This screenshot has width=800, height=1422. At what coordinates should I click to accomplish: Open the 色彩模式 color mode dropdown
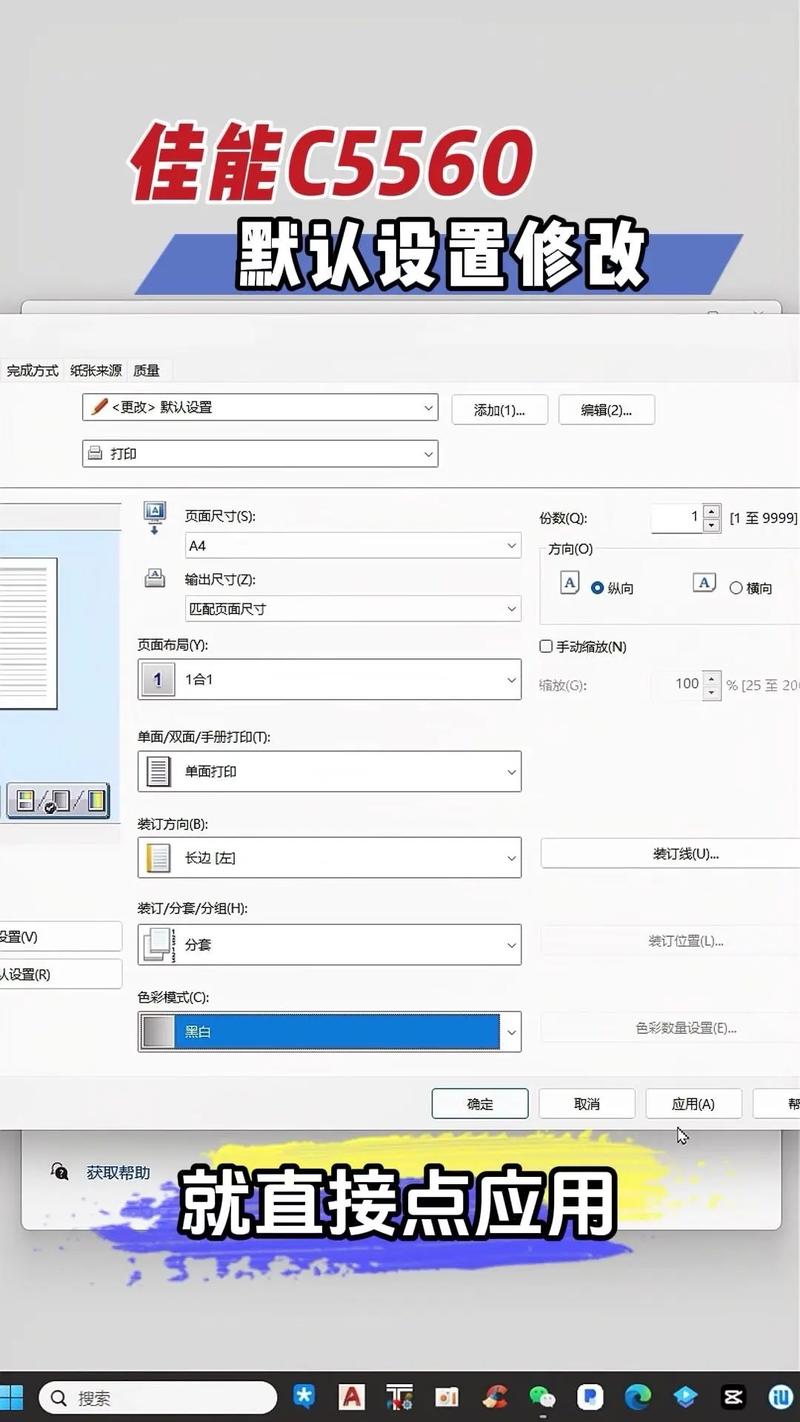(x=511, y=1031)
